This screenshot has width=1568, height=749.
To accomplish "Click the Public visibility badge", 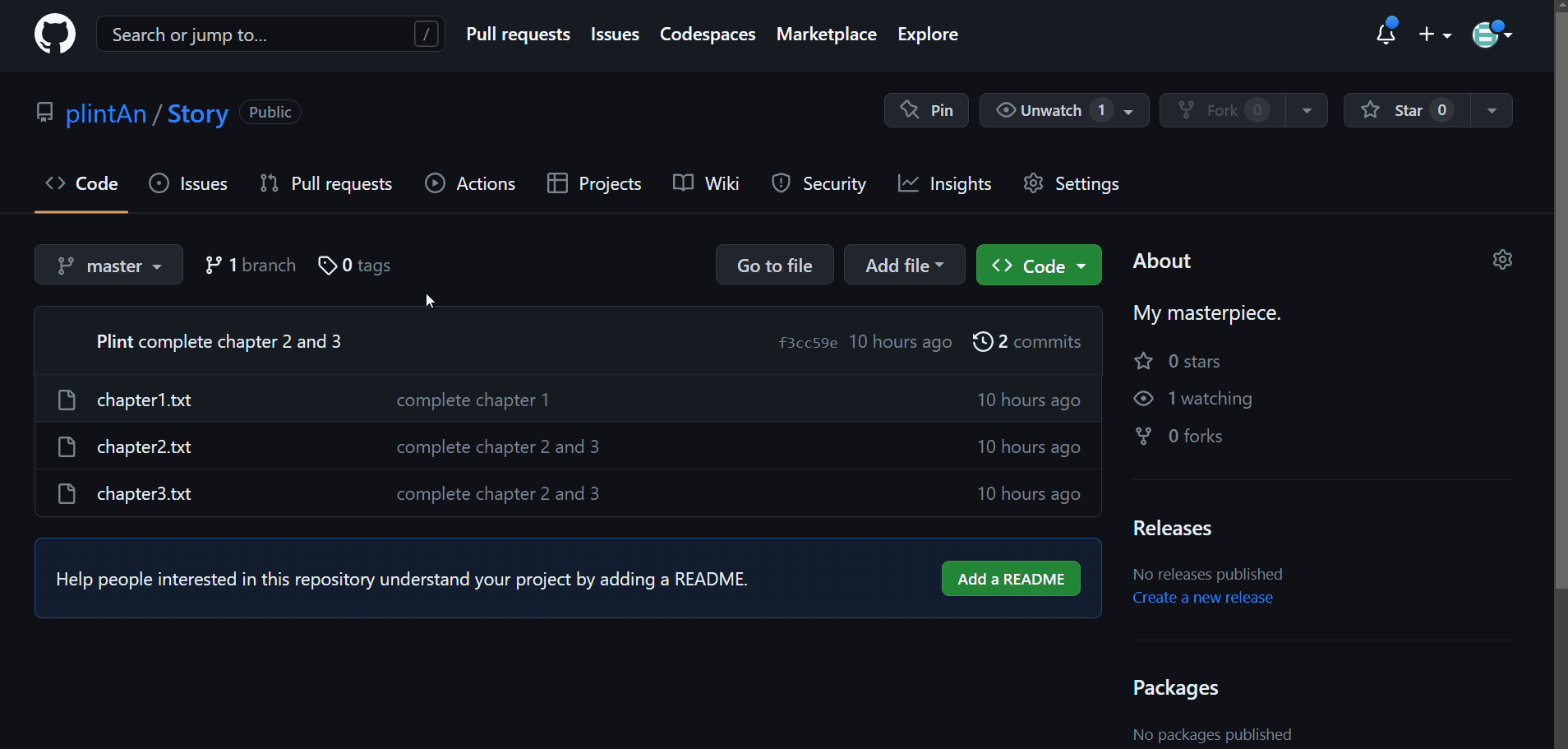I will (x=270, y=112).
